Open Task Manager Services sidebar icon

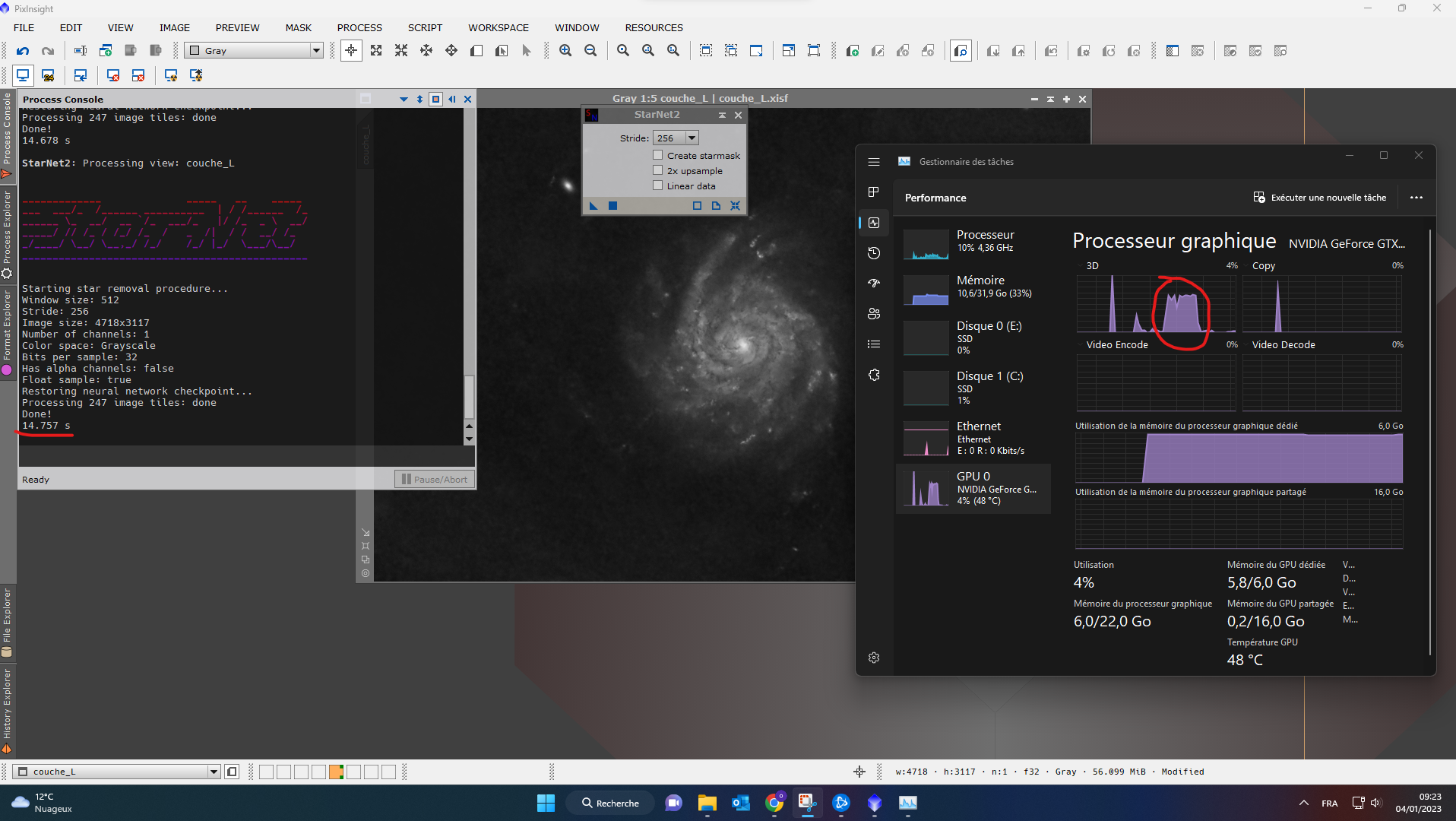[874, 375]
